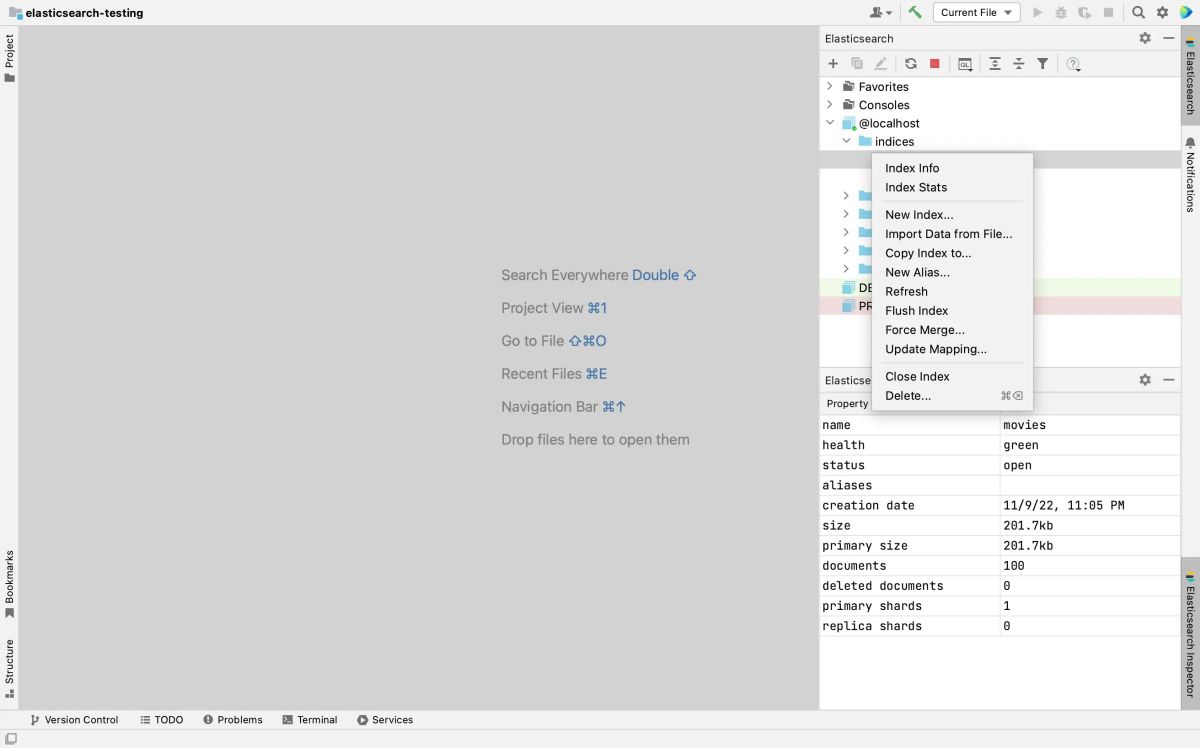Hide the Elasticsearch panel with minus icon
This screenshot has height=748, width=1200.
tap(1168, 38)
